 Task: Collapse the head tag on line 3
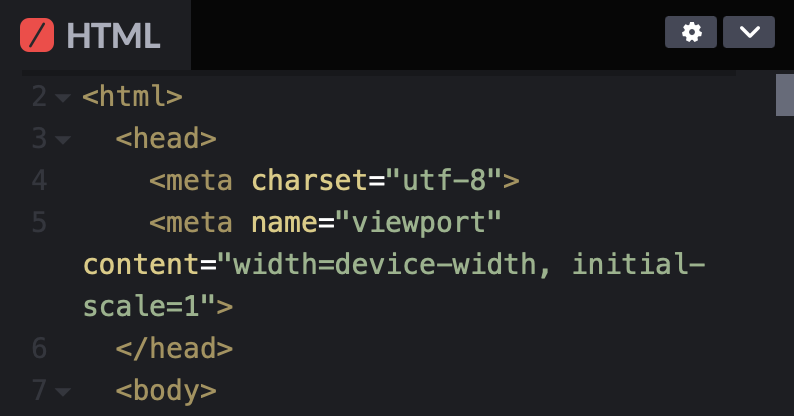[63, 139]
